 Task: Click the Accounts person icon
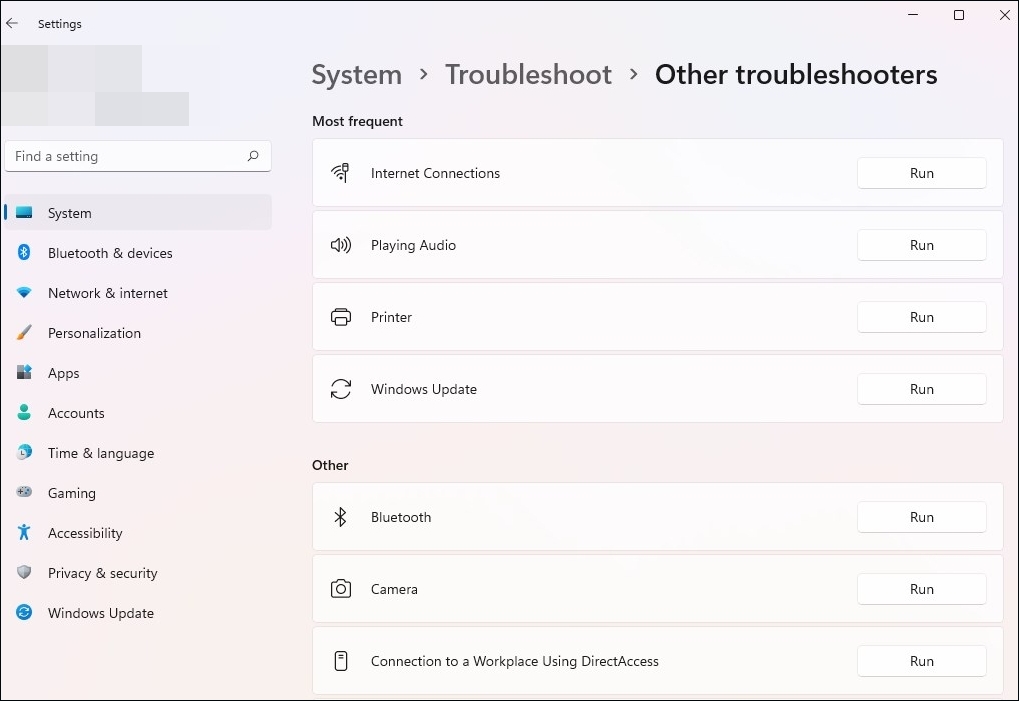[25, 413]
